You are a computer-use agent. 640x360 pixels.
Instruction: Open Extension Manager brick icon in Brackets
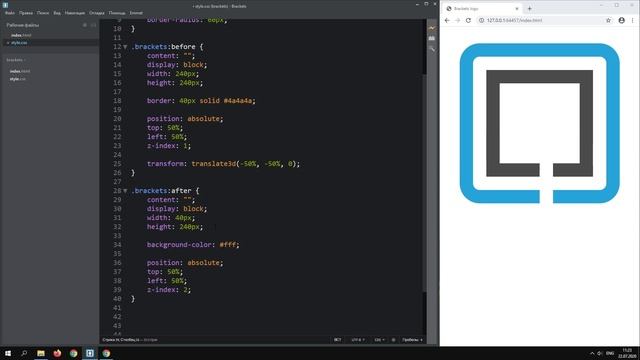coord(432,38)
